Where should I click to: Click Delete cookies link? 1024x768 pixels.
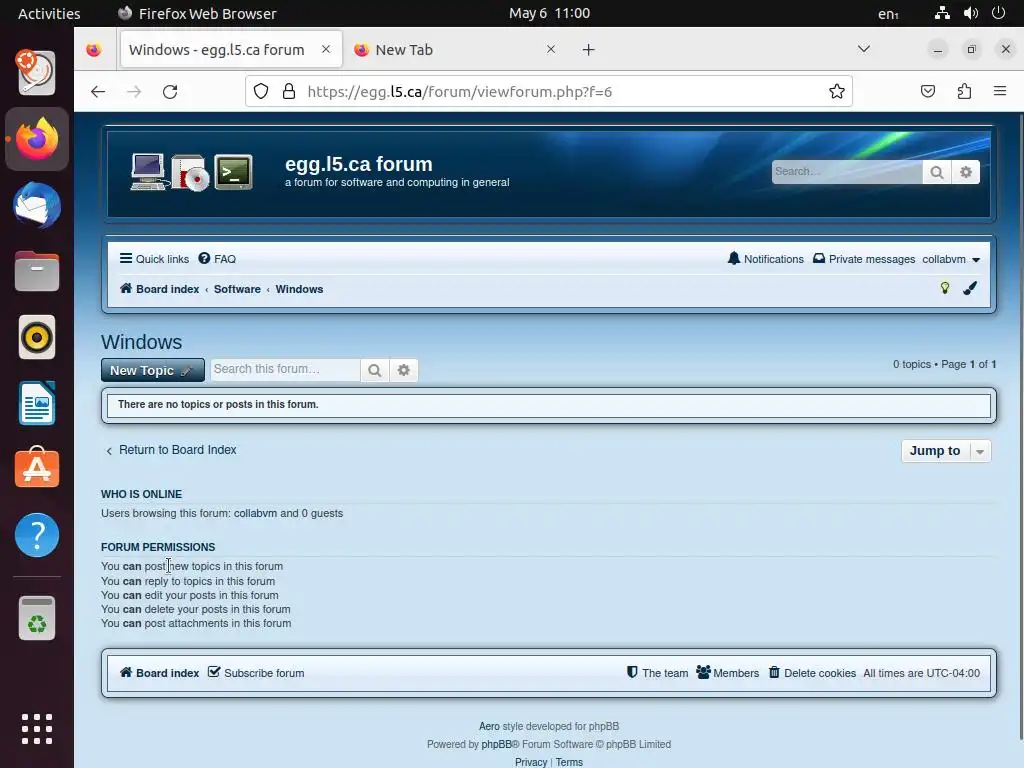tap(812, 673)
